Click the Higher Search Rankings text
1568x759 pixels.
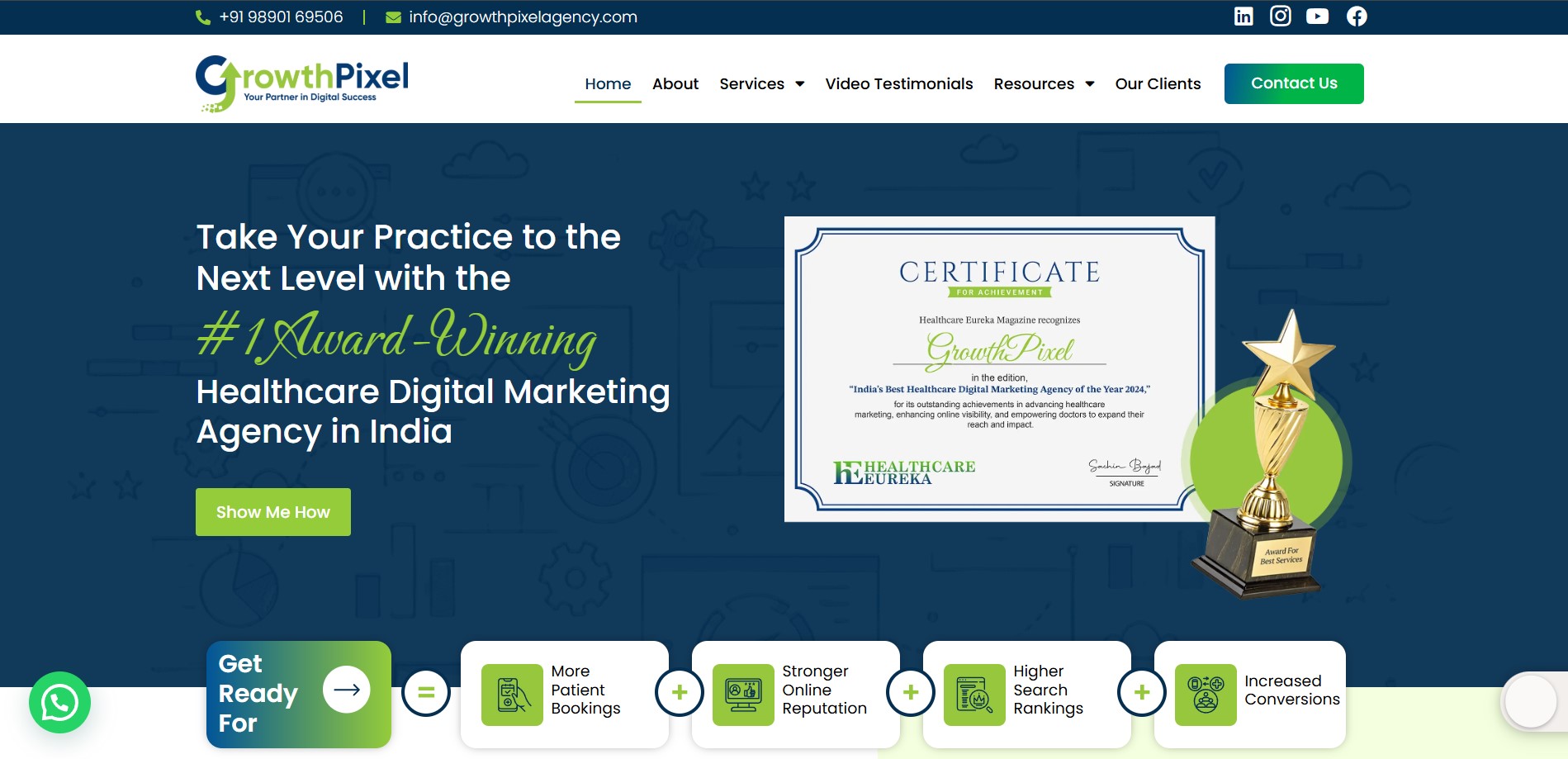(1048, 690)
